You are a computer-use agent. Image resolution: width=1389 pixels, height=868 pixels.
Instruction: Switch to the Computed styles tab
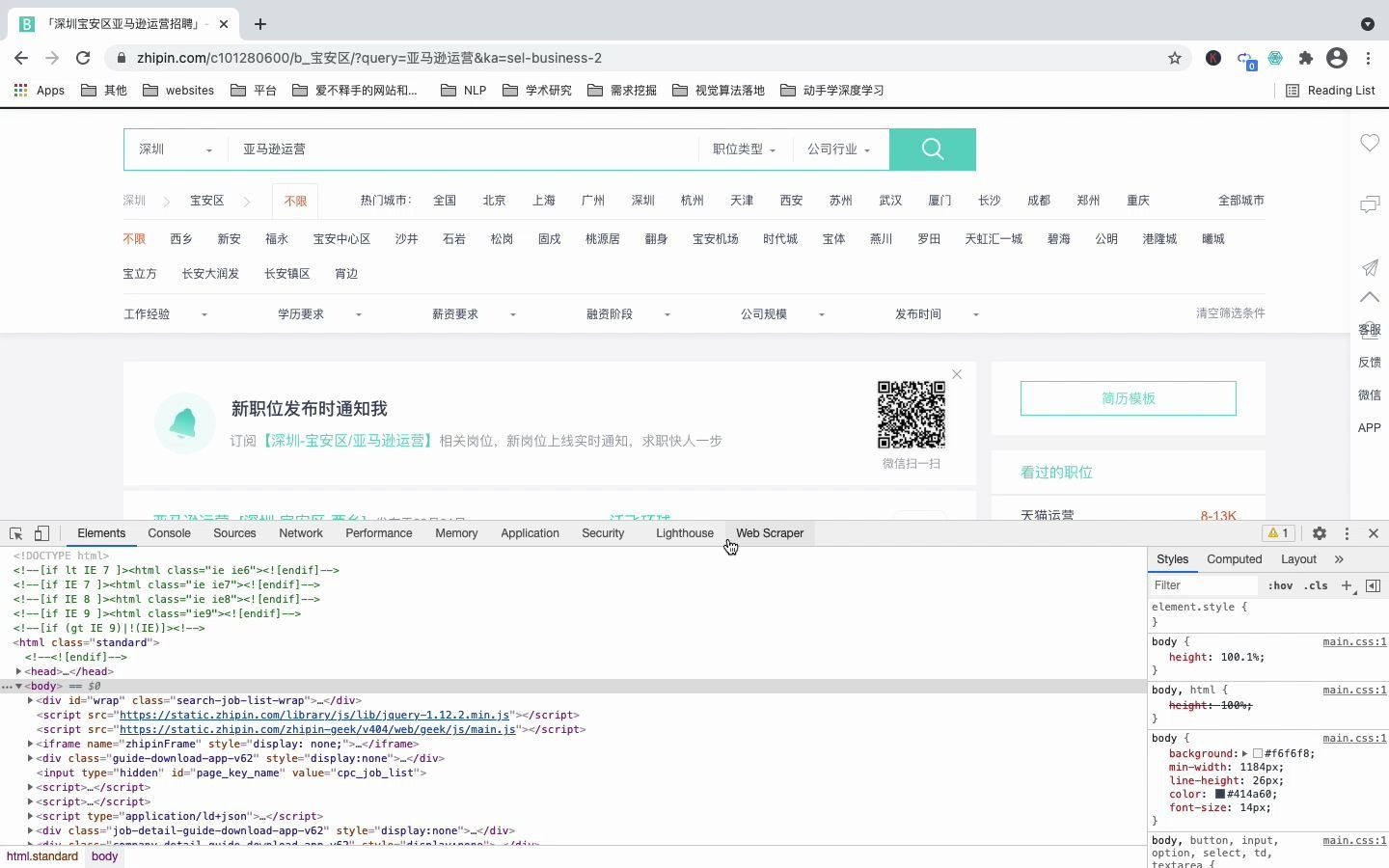click(1234, 559)
